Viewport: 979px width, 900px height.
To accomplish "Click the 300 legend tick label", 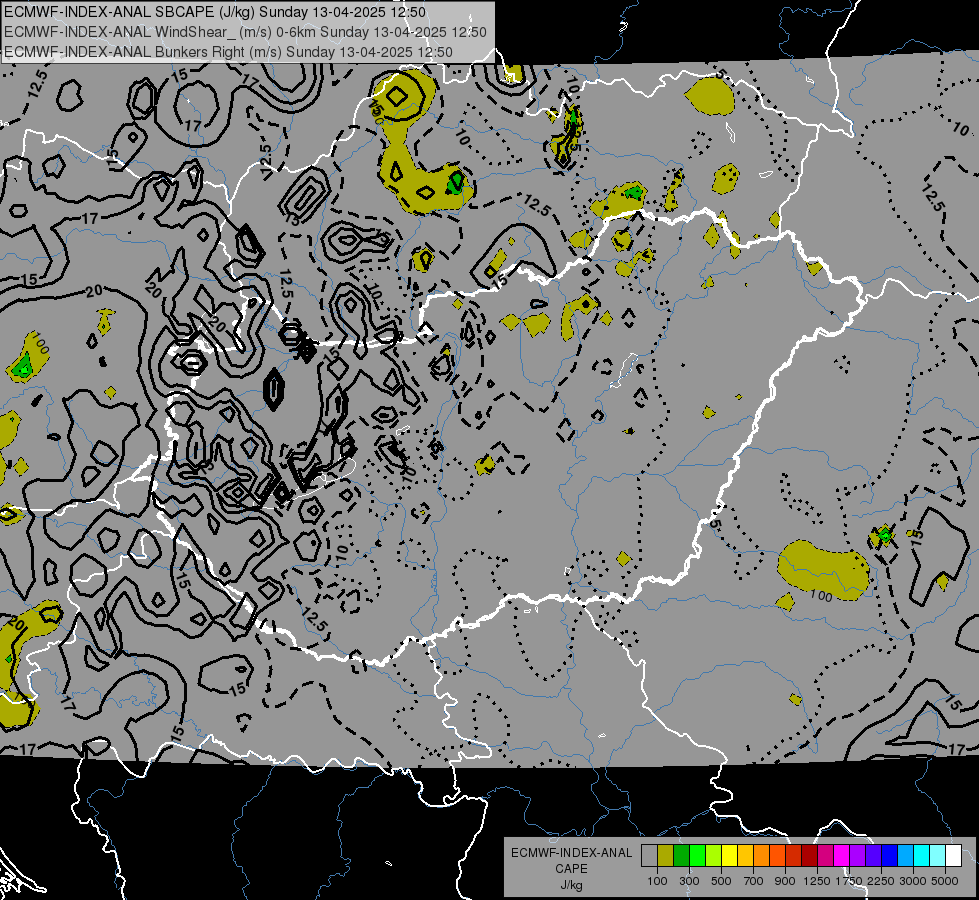I will [689, 881].
